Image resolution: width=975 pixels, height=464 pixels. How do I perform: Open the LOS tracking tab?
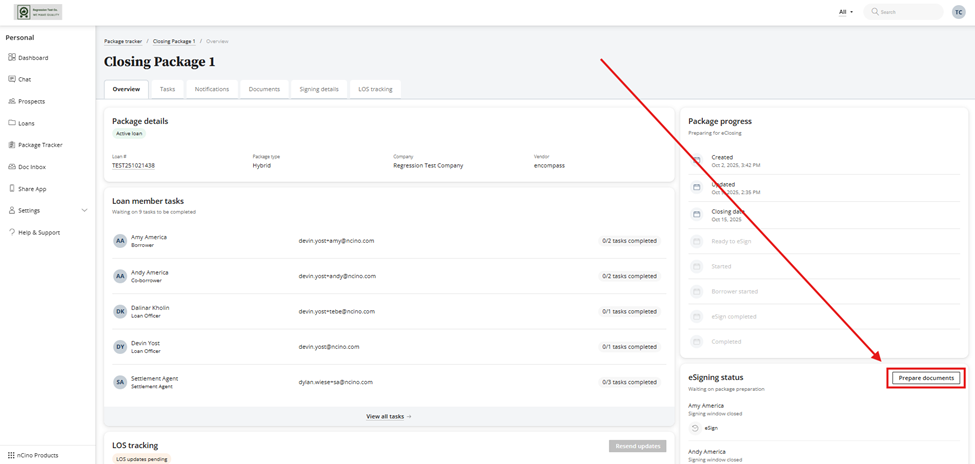375,89
